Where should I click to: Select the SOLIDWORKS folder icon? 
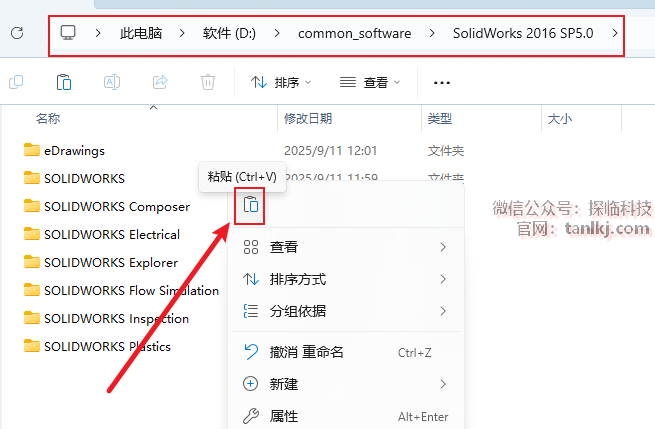[x=32, y=178]
